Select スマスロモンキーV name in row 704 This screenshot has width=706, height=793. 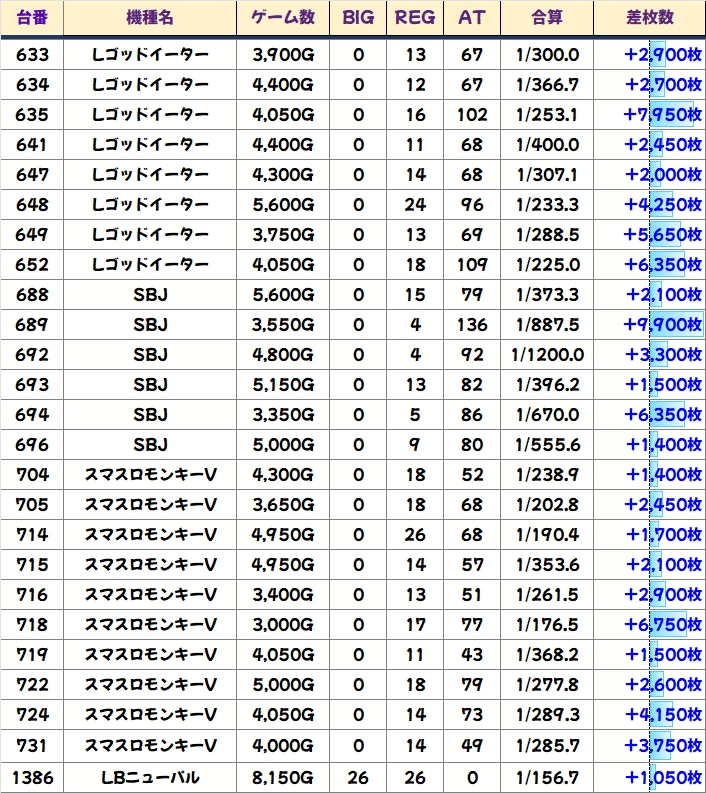coord(150,475)
